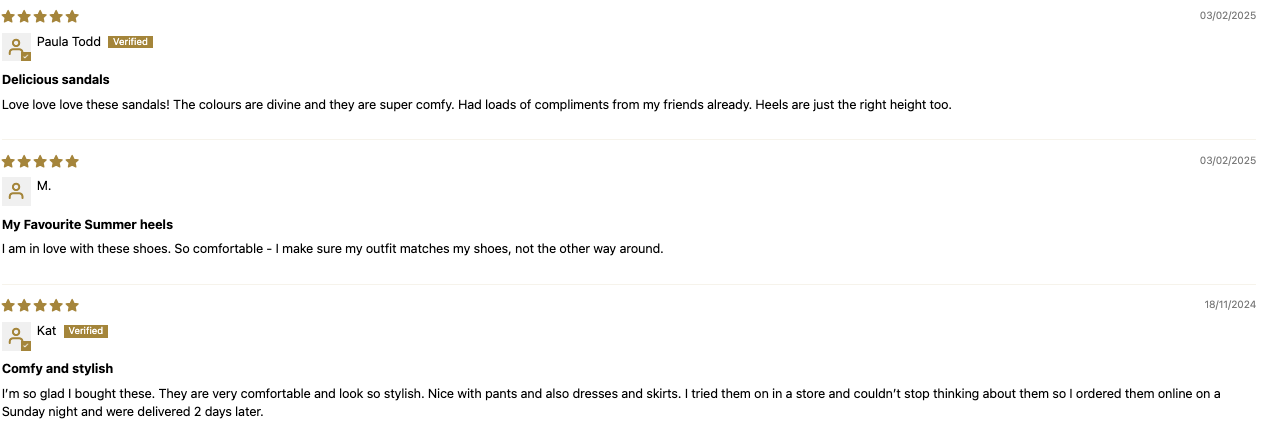Click the review text starting 'Love love love'

click(477, 104)
